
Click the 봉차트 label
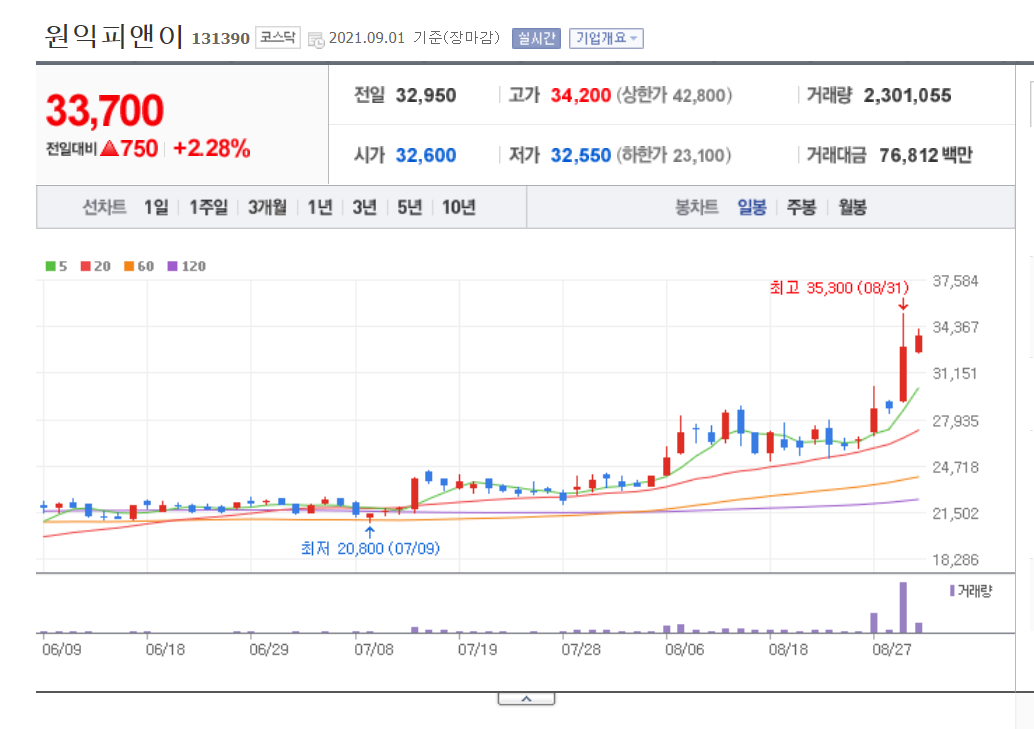tap(697, 208)
